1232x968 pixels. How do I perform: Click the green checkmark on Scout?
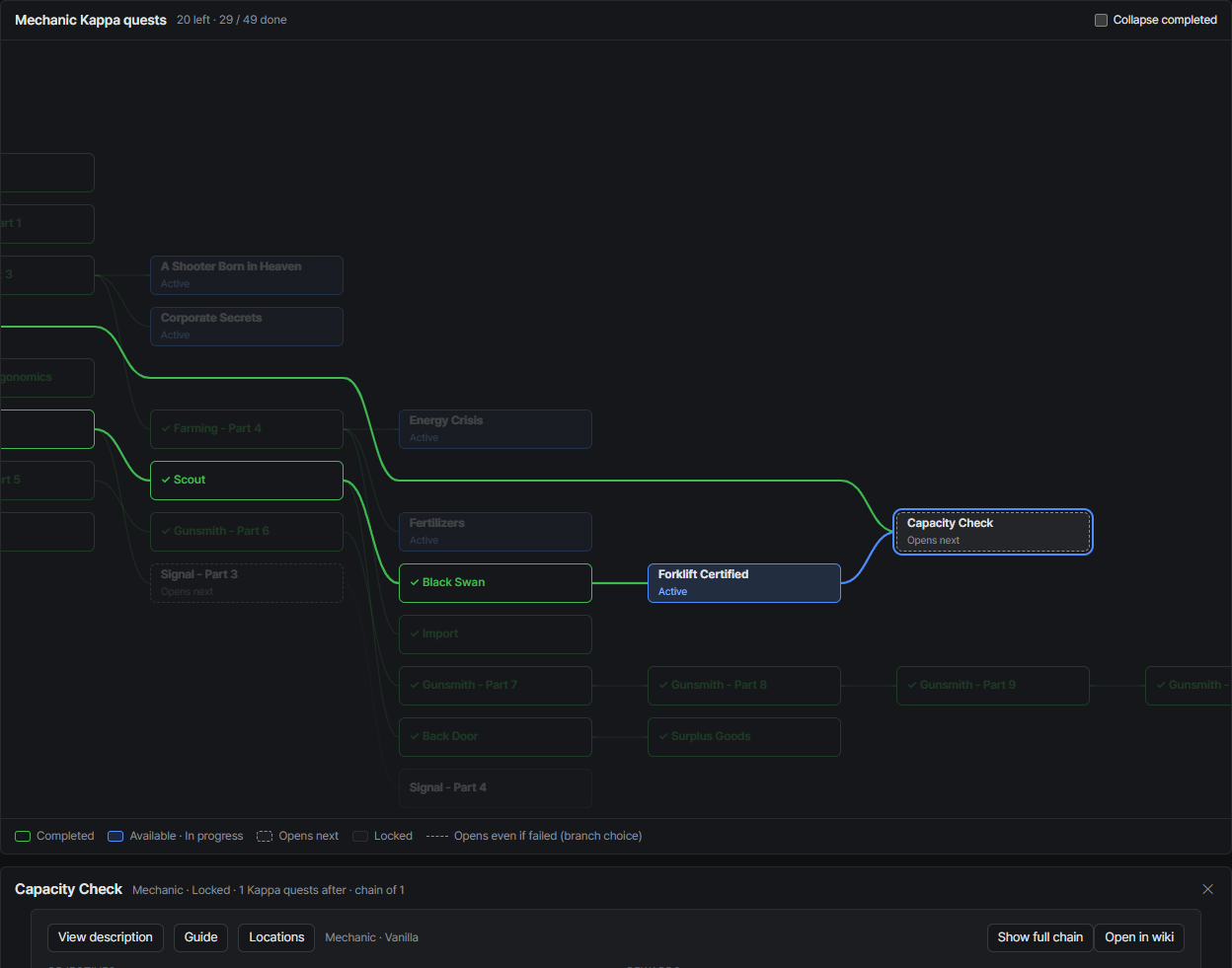click(x=166, y=480)
